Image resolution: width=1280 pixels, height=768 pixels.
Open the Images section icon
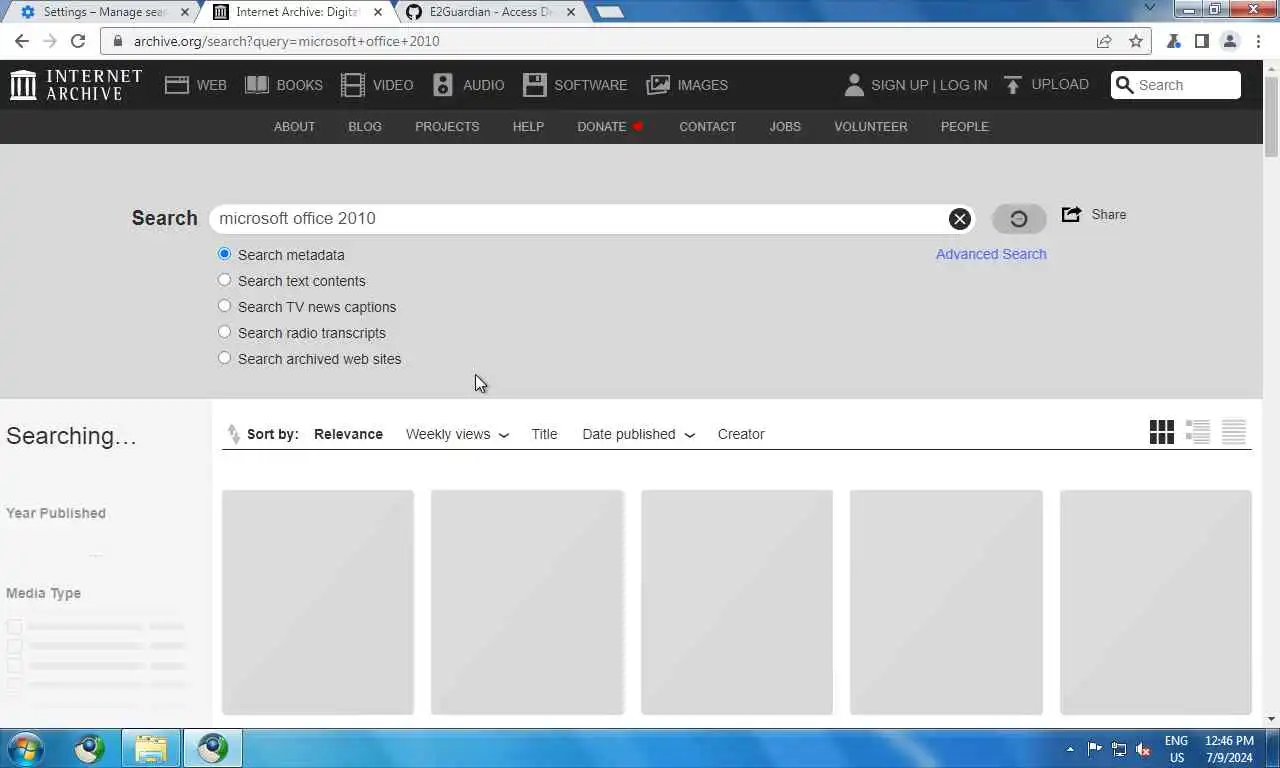pyautogui.click(x=658, y=85)
